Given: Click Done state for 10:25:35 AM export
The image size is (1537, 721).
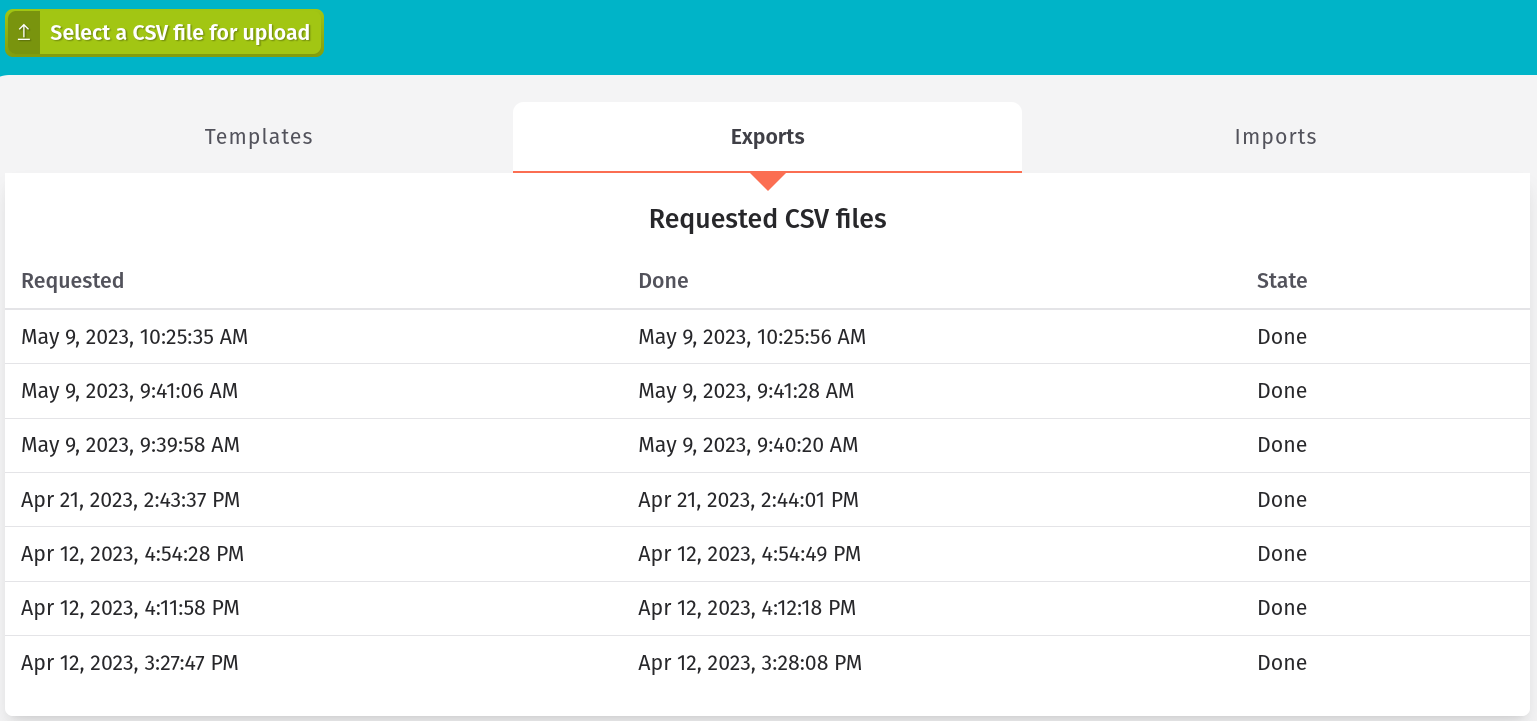Looking at the screenshot, I should [1282, 337].
